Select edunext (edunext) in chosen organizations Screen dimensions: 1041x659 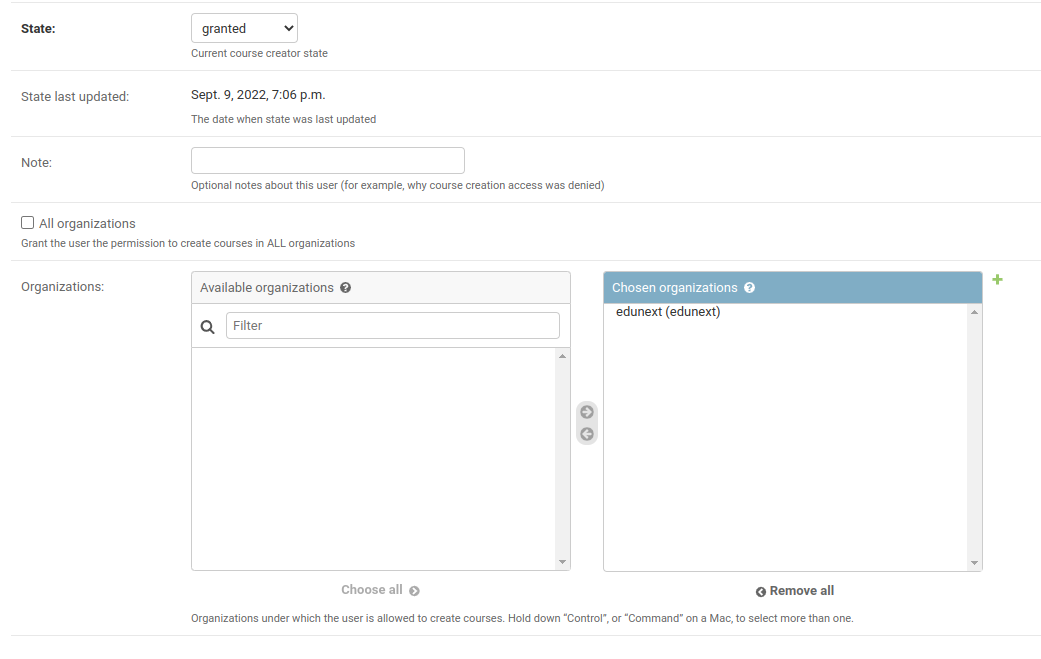pos(668,311)
